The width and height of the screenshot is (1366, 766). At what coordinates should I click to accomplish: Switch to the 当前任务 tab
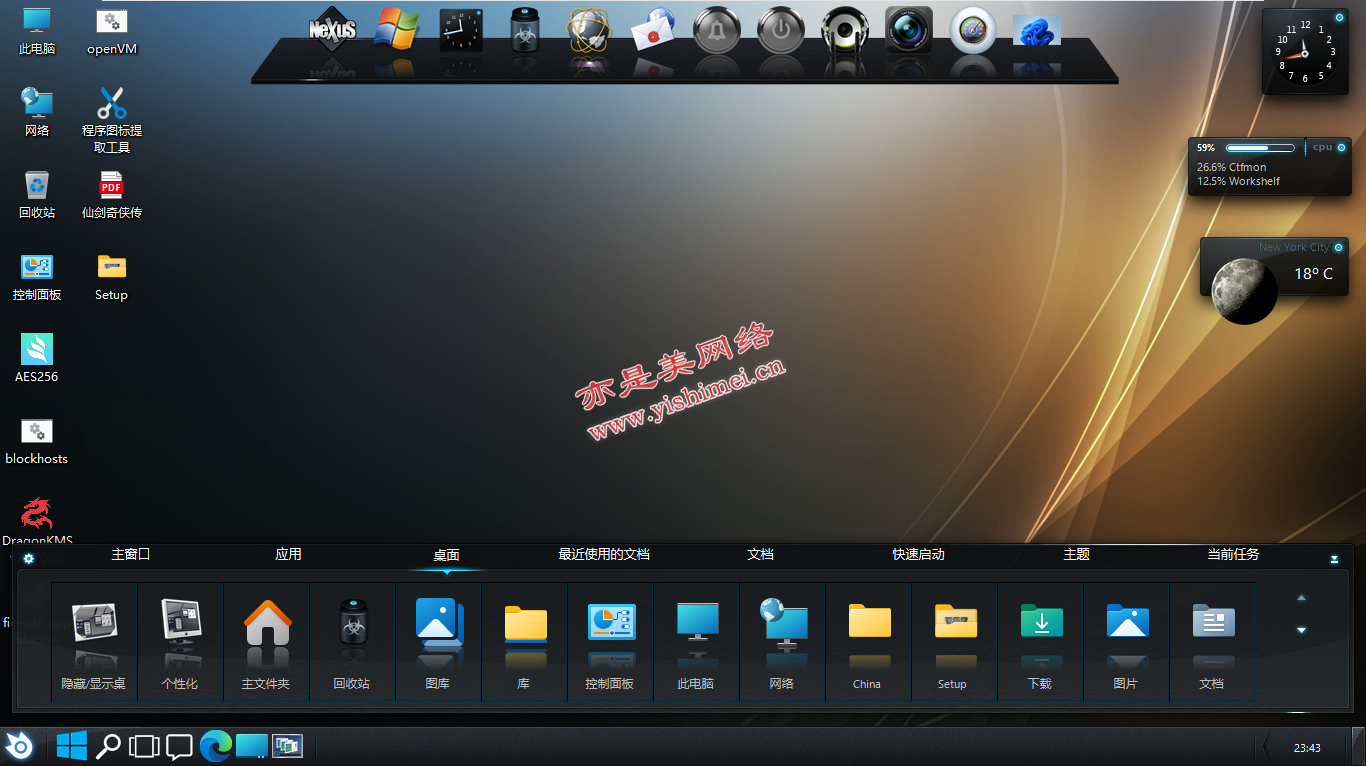pos(1233,554)
